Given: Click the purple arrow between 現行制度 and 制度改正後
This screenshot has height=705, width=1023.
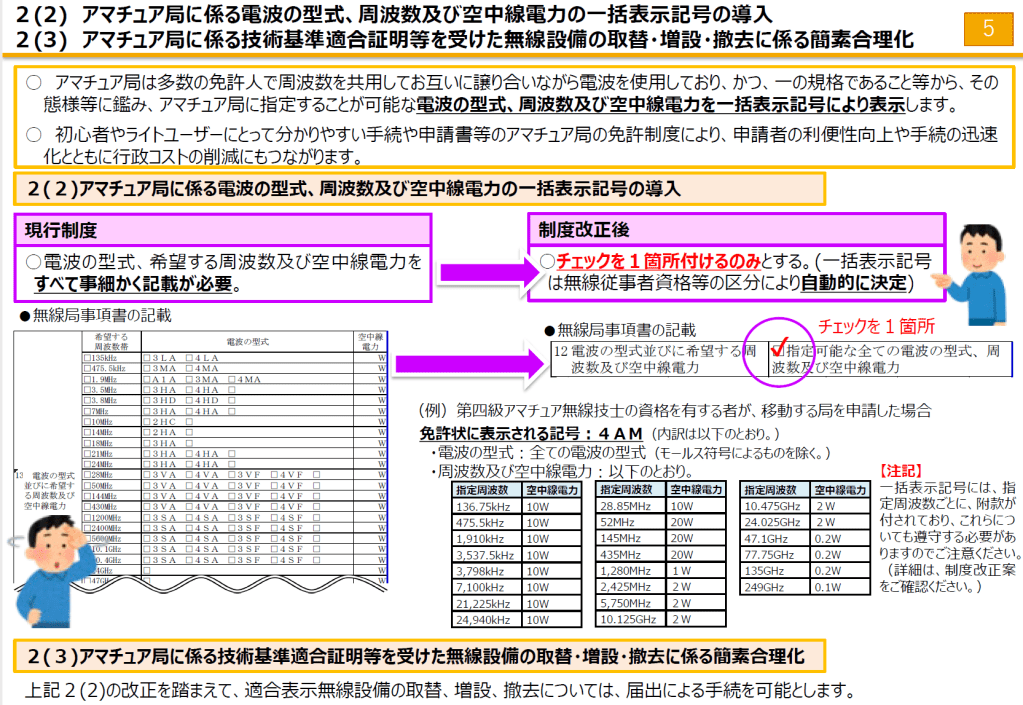Looking at the screenshot, I should pos(479,270).
